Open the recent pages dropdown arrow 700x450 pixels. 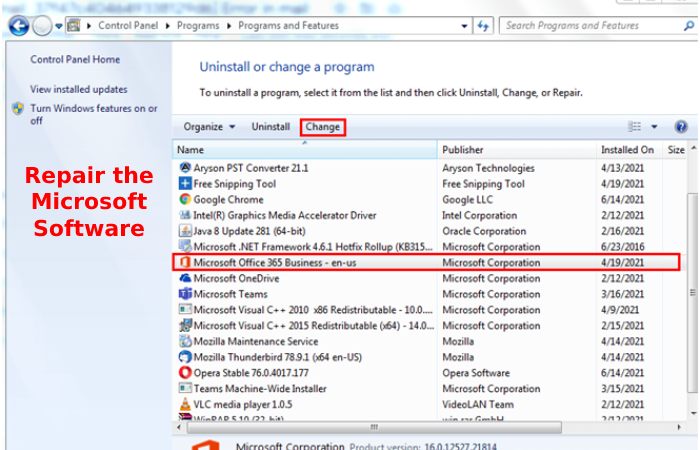58,26
